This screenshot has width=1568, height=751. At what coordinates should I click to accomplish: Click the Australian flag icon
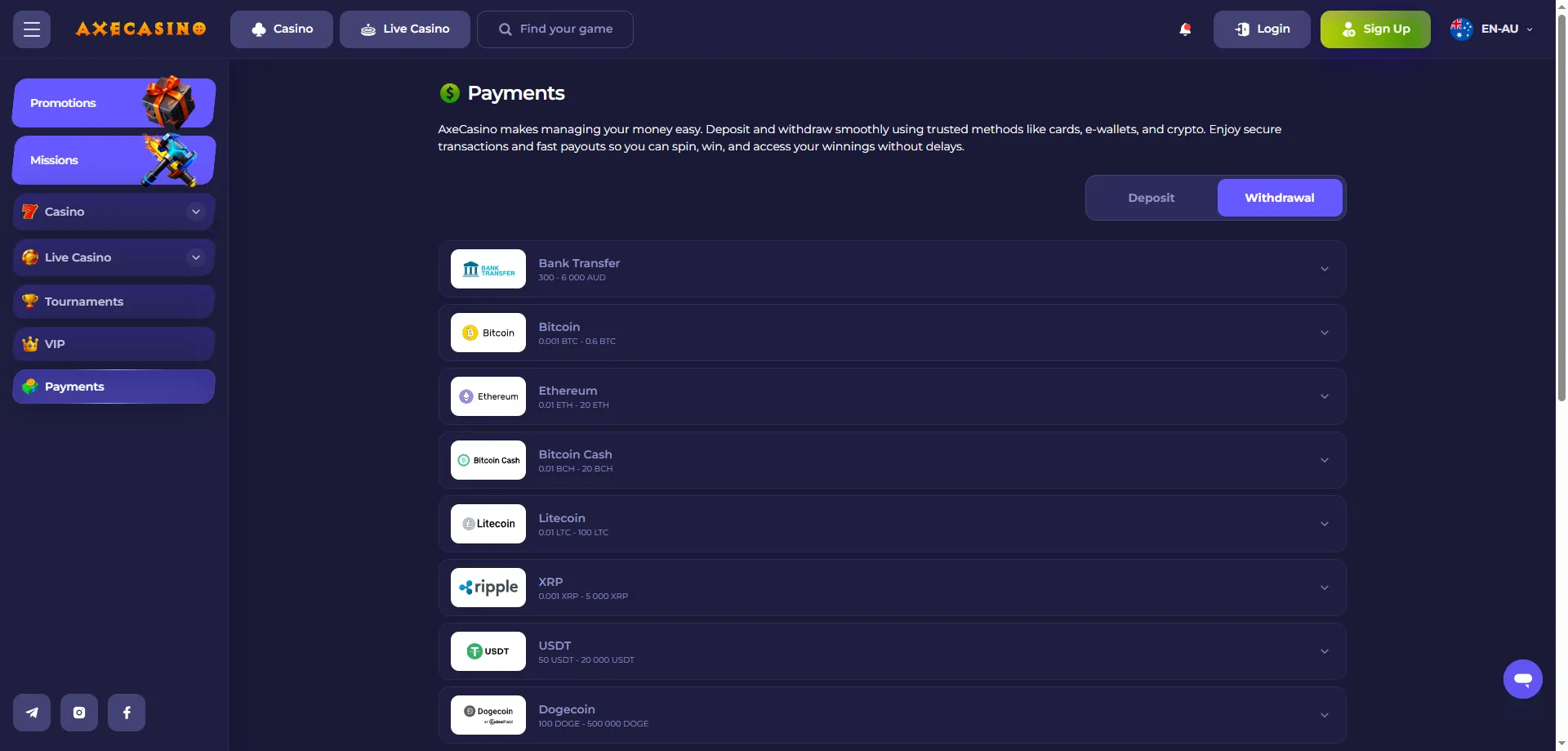(x=1461, y=29)
